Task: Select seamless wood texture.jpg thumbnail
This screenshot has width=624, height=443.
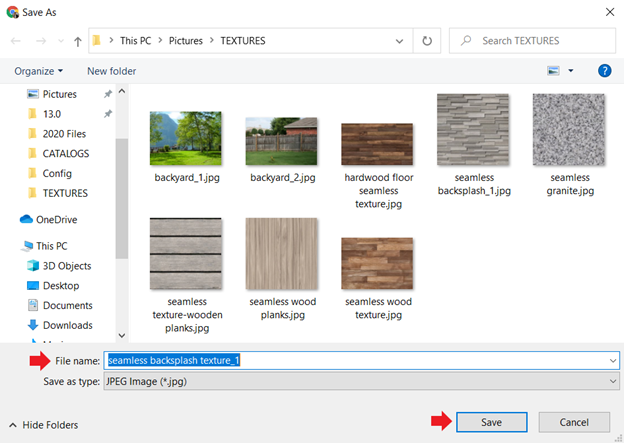Action: [x=377, y=263]
